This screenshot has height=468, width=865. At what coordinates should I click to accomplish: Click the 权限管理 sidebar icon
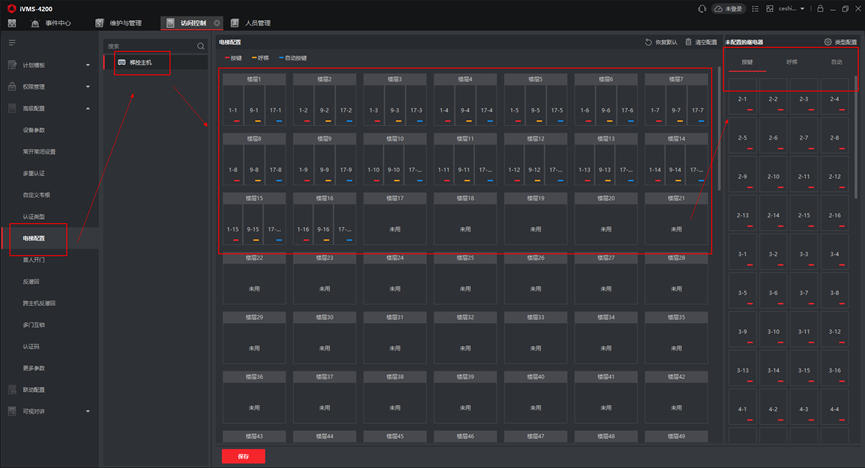[12, 87]
